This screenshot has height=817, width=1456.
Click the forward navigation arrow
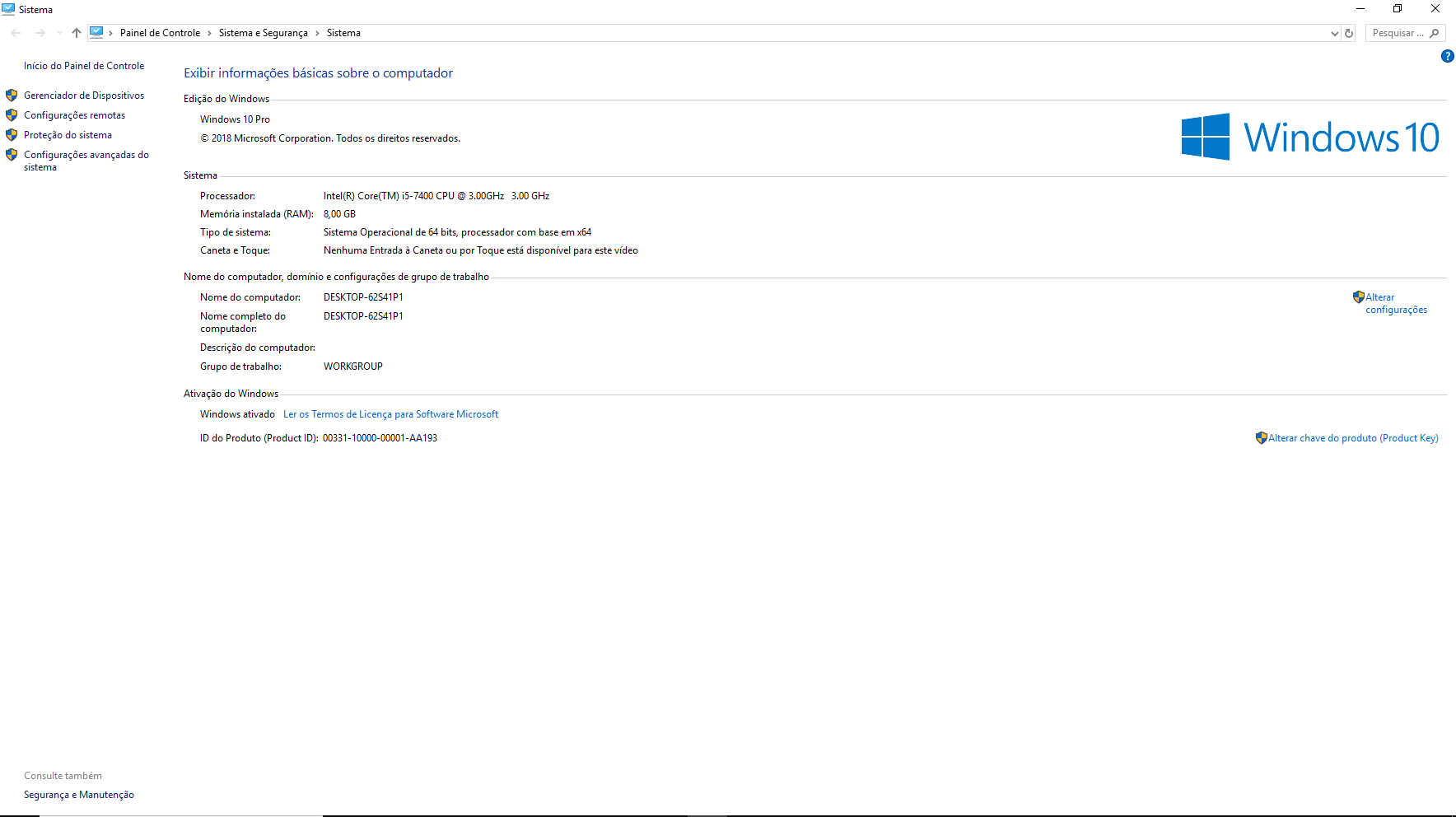pyautogui.click(x=40, y=33)
